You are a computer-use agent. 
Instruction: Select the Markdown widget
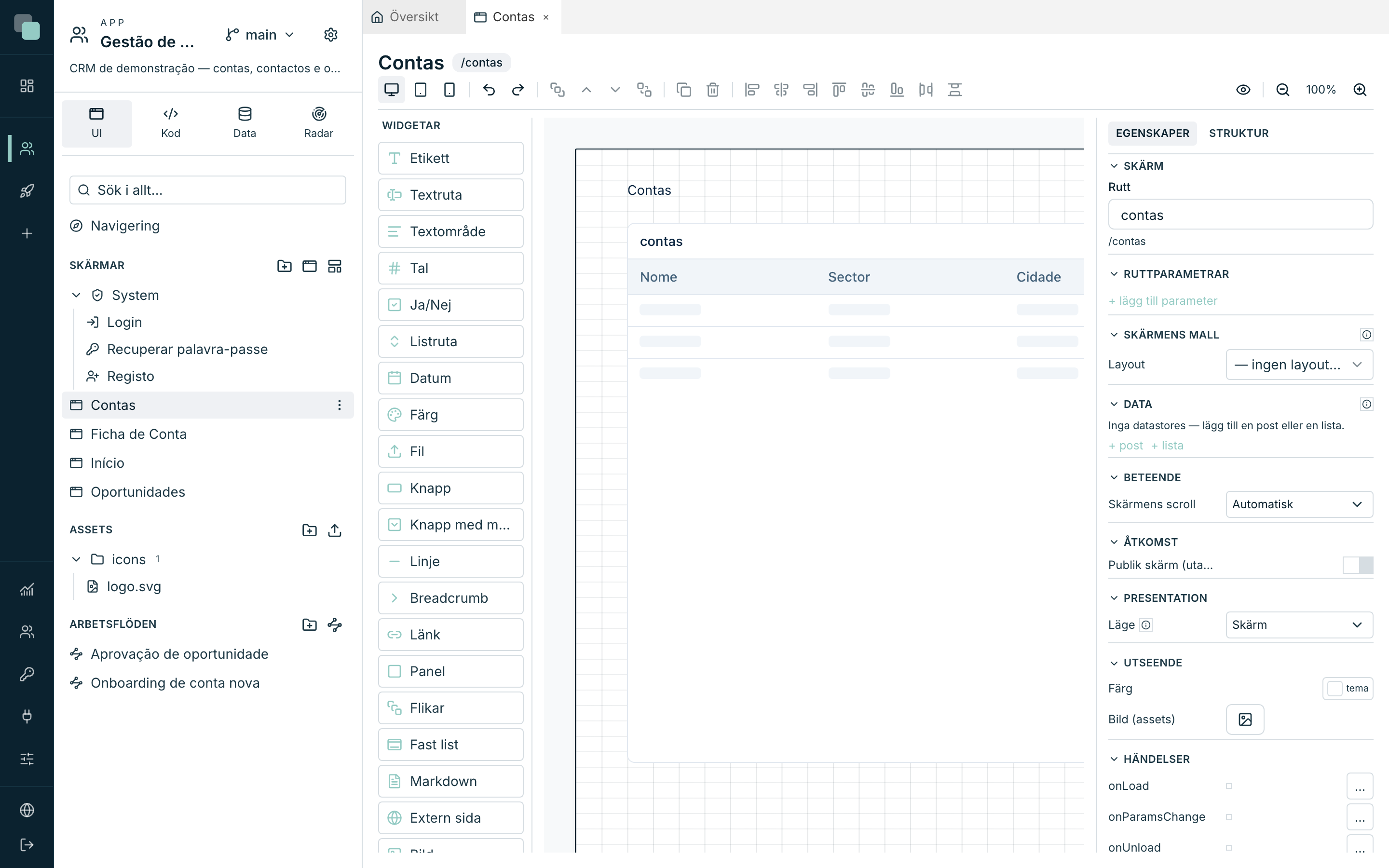450,781
